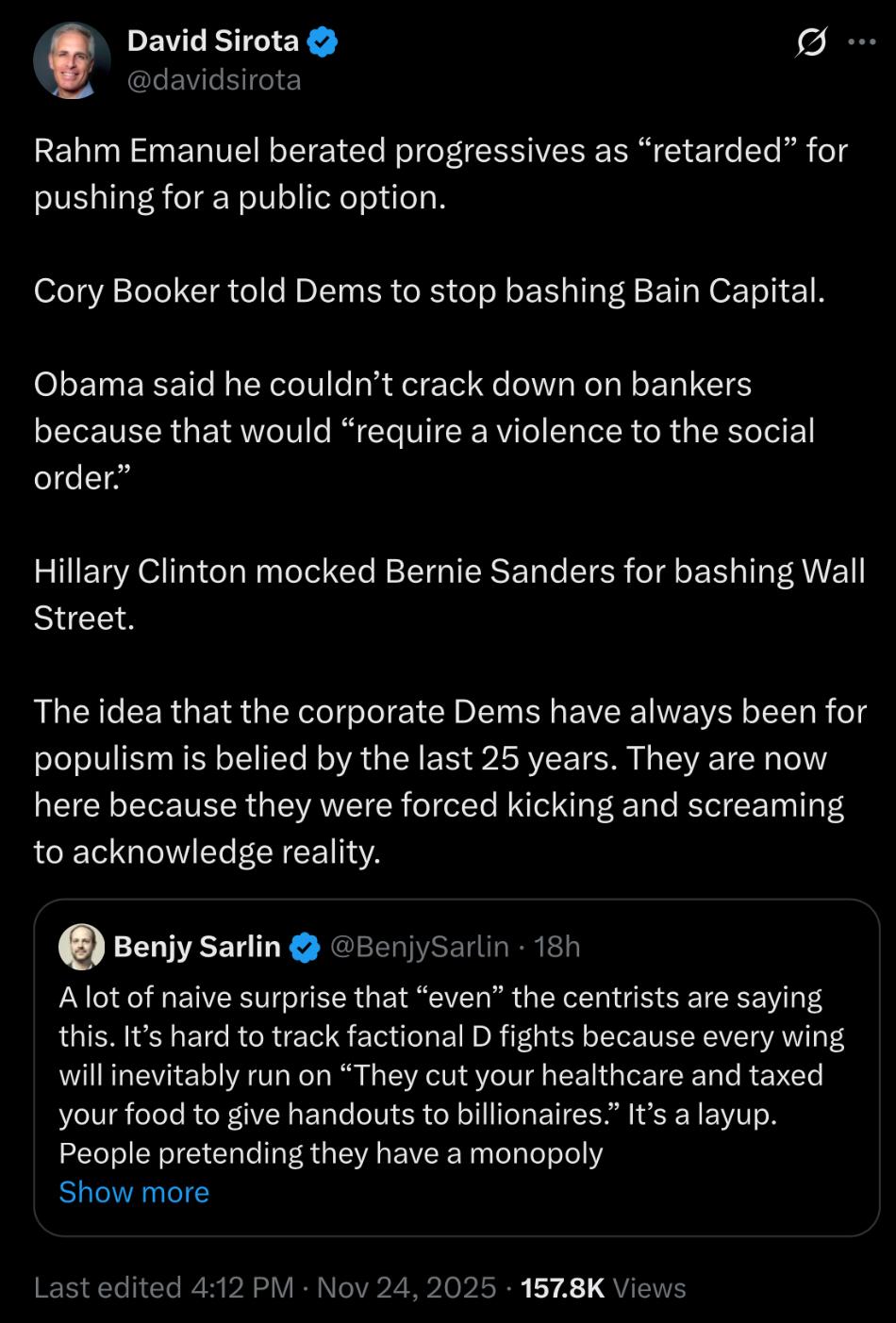Click the Rahm Emanuel opening paragraph

pyautogui.click(x=440, y=174)
